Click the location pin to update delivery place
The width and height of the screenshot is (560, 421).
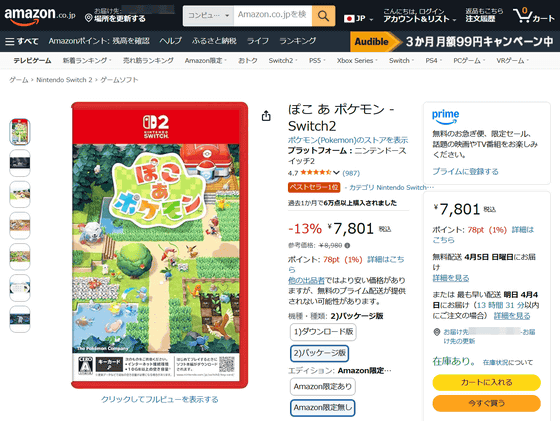(89, 17)
